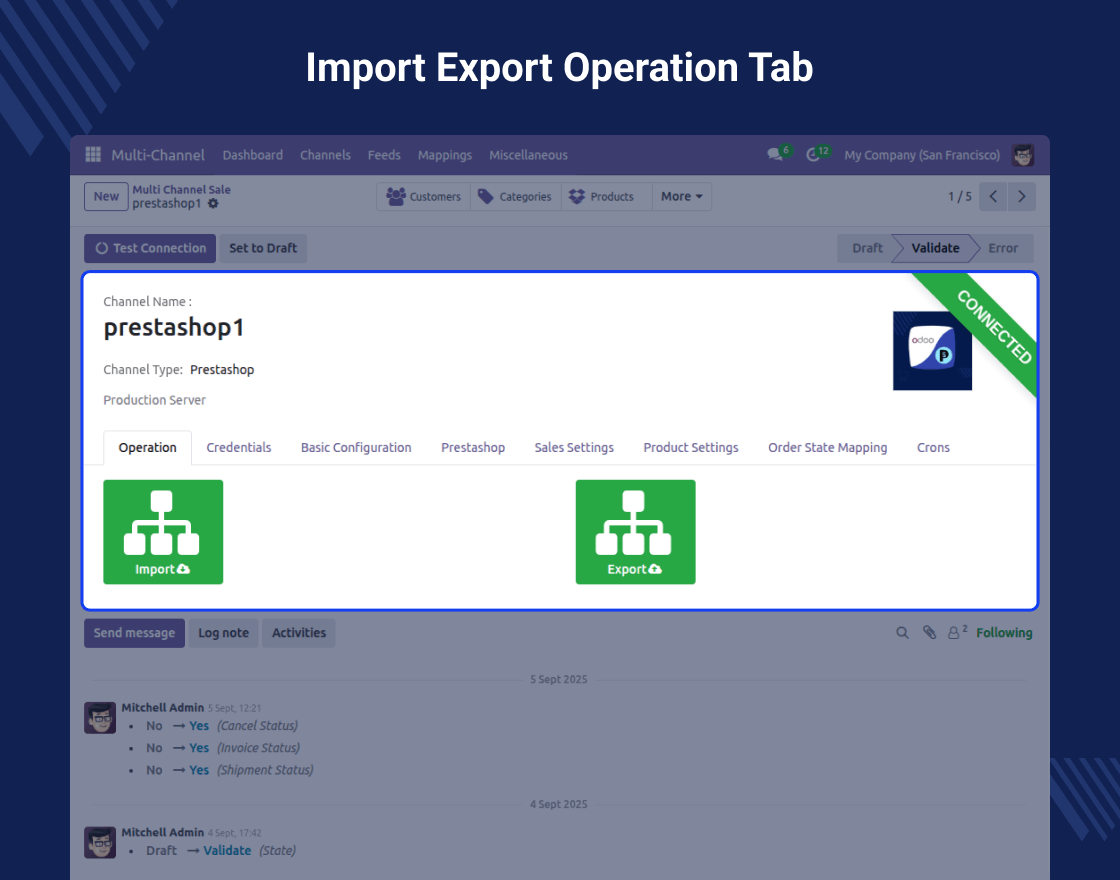This screenshot has height=880, width=1120.
Task: Open the apps grid menu icon
Action: pos(93,155)
